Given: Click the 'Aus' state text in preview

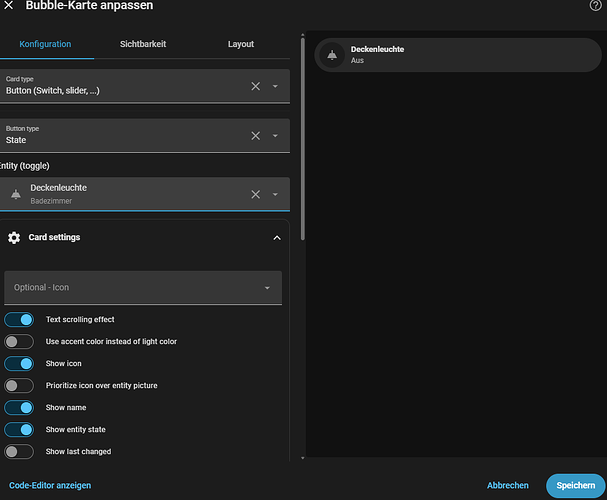Looking at the screenshot, I should (357, 60).
